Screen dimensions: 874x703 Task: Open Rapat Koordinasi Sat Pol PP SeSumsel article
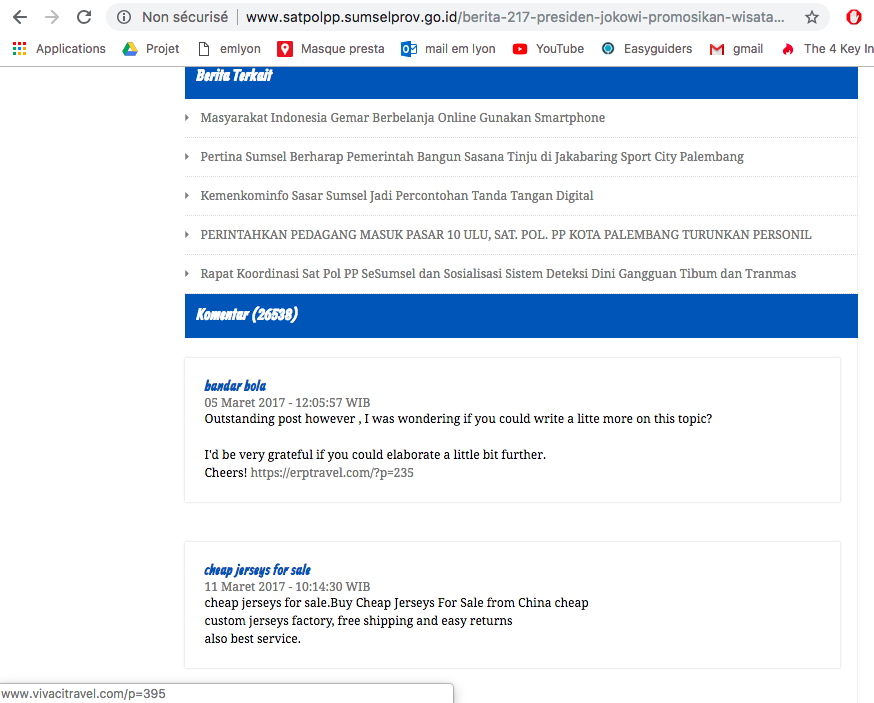498,274
